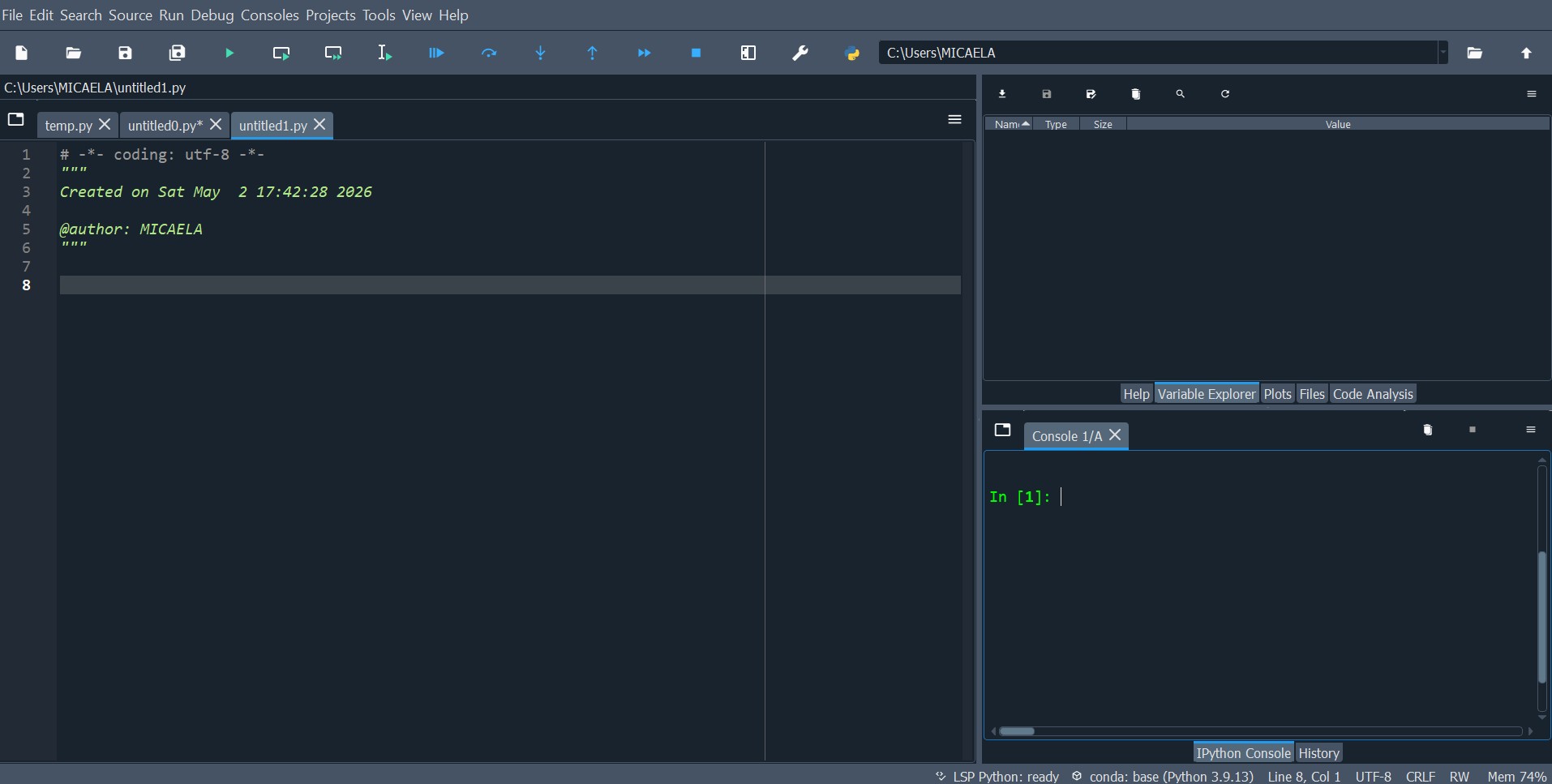Open the Debug menu

(212, 15)
